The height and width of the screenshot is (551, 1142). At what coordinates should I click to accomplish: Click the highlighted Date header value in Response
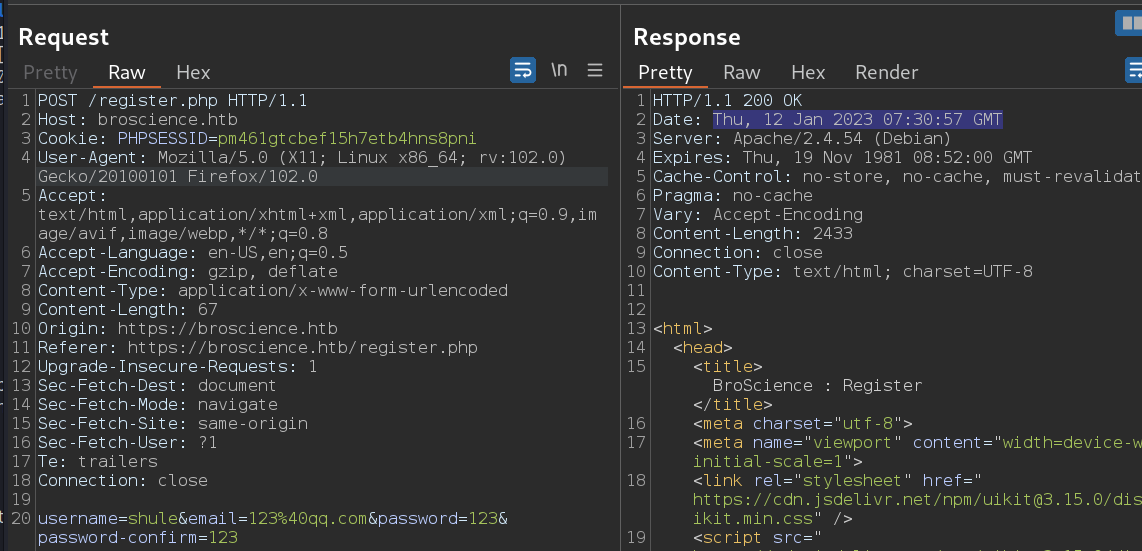[857, 120]
